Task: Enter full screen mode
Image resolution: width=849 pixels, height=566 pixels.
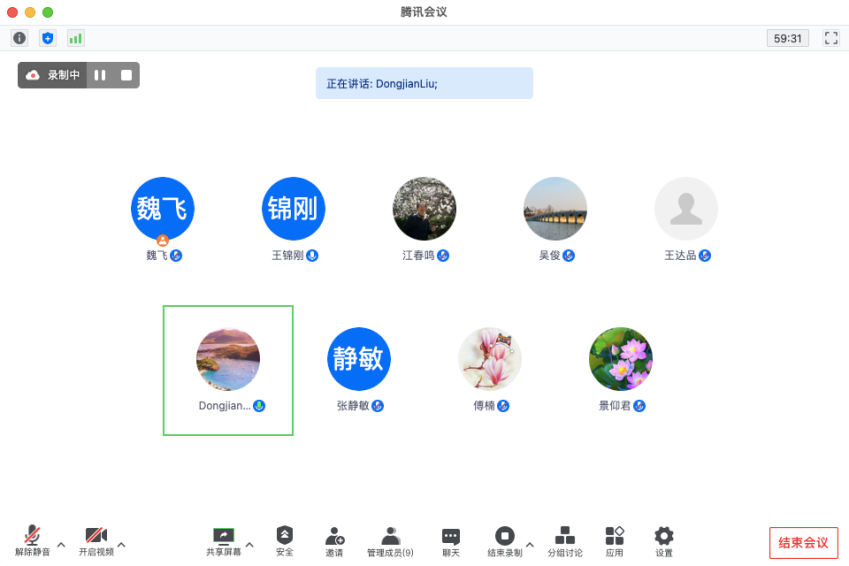Action: [x=830, y=38]
